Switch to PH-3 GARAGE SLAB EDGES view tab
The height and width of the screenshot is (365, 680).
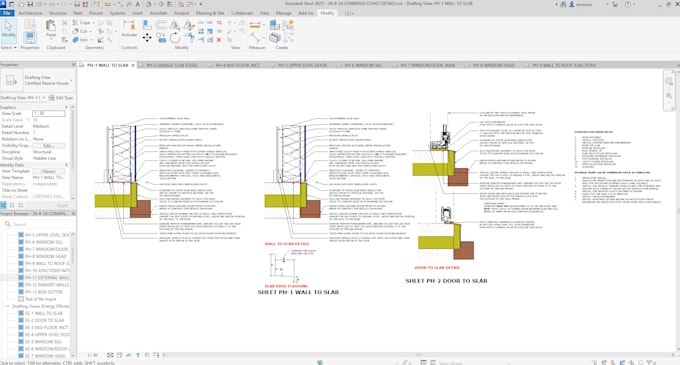click(x=172, y=65)
